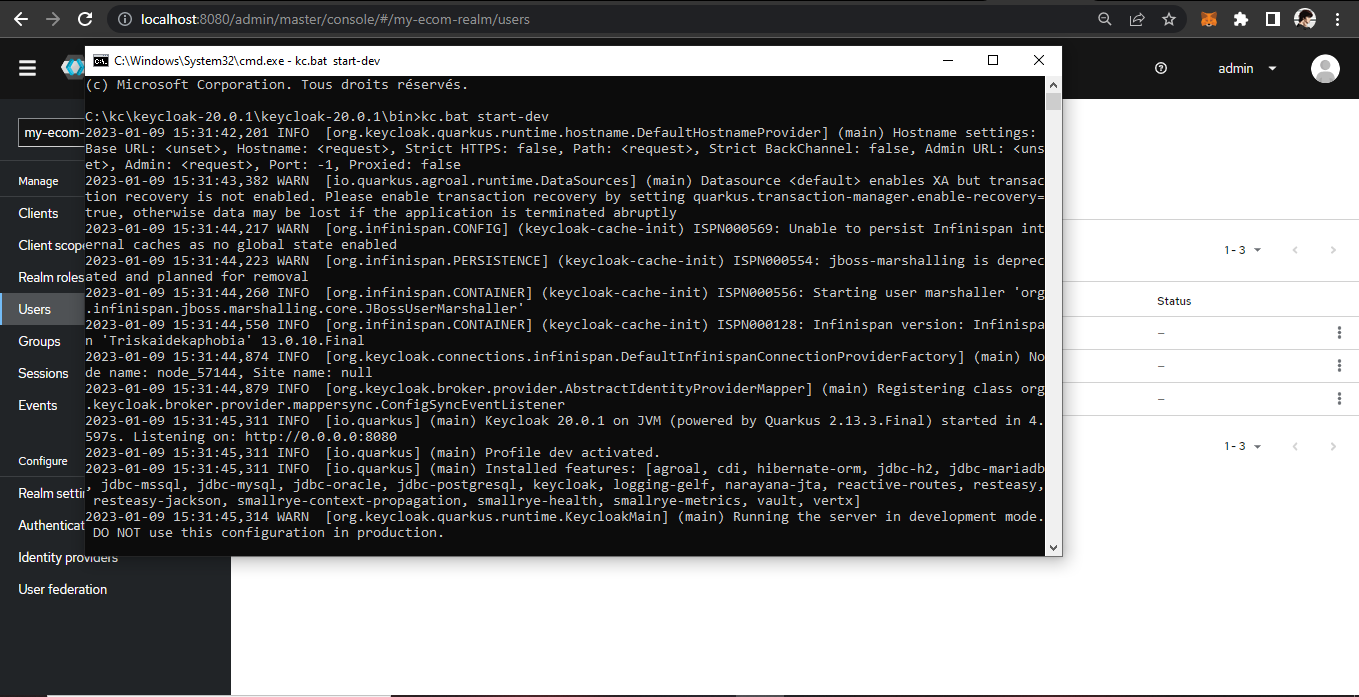1359x697 pixels.
Task: Maximize the cmd.exe window
Action: [x=993, y=61]
